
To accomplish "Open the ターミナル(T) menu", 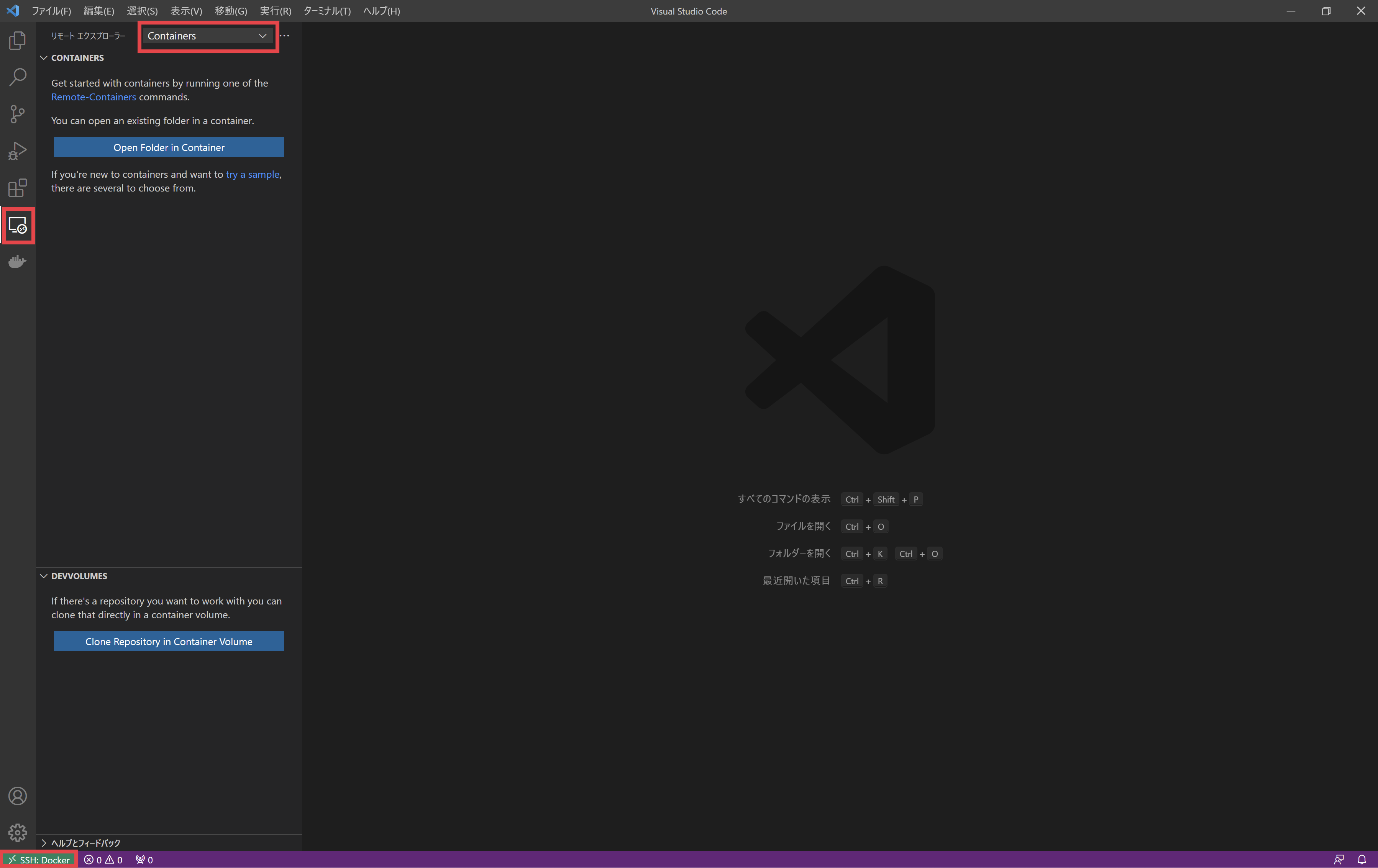I will (326, 11).
